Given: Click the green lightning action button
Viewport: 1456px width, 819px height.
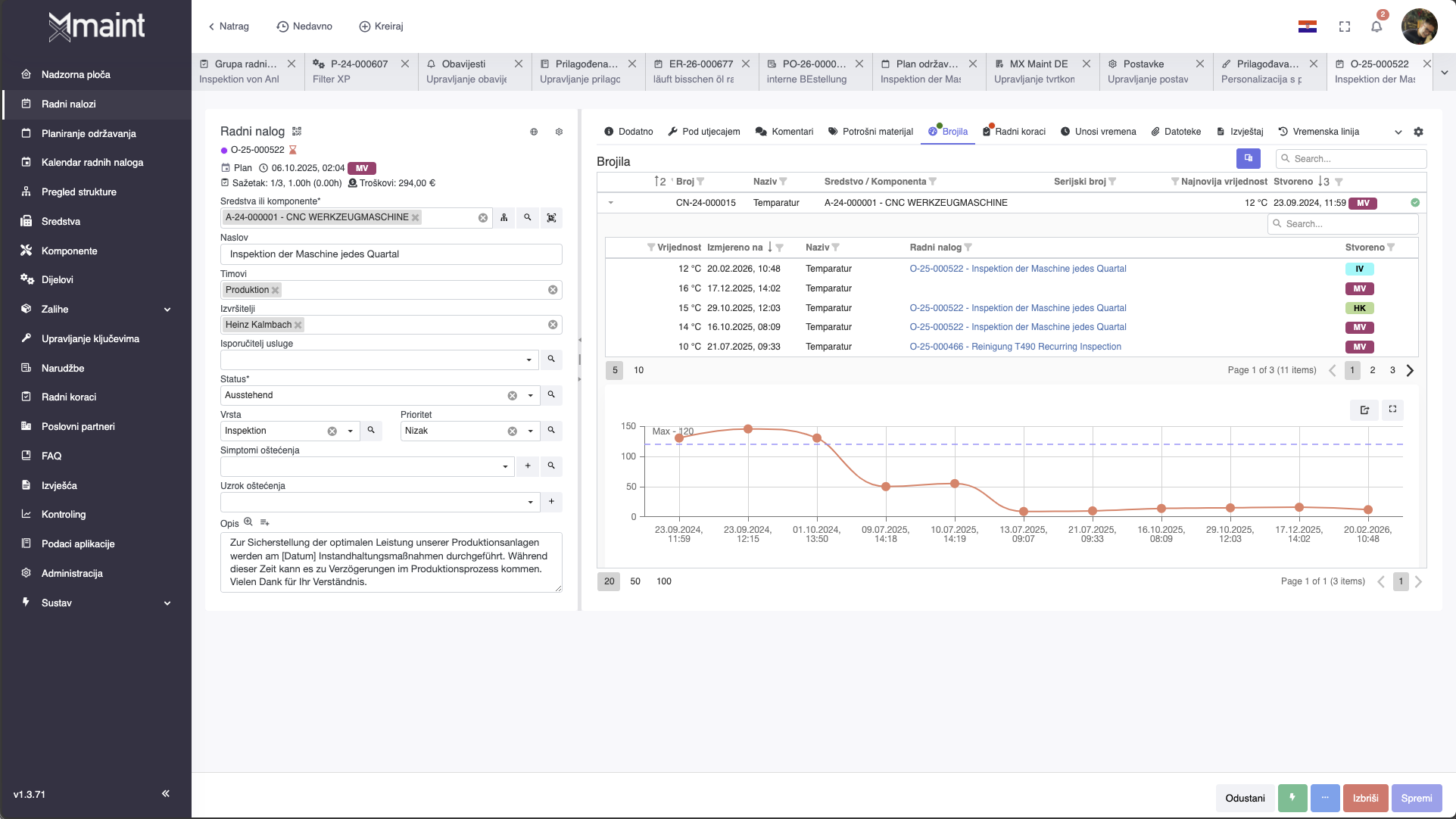Looking at the screenshot, I should click(1292, 798).
